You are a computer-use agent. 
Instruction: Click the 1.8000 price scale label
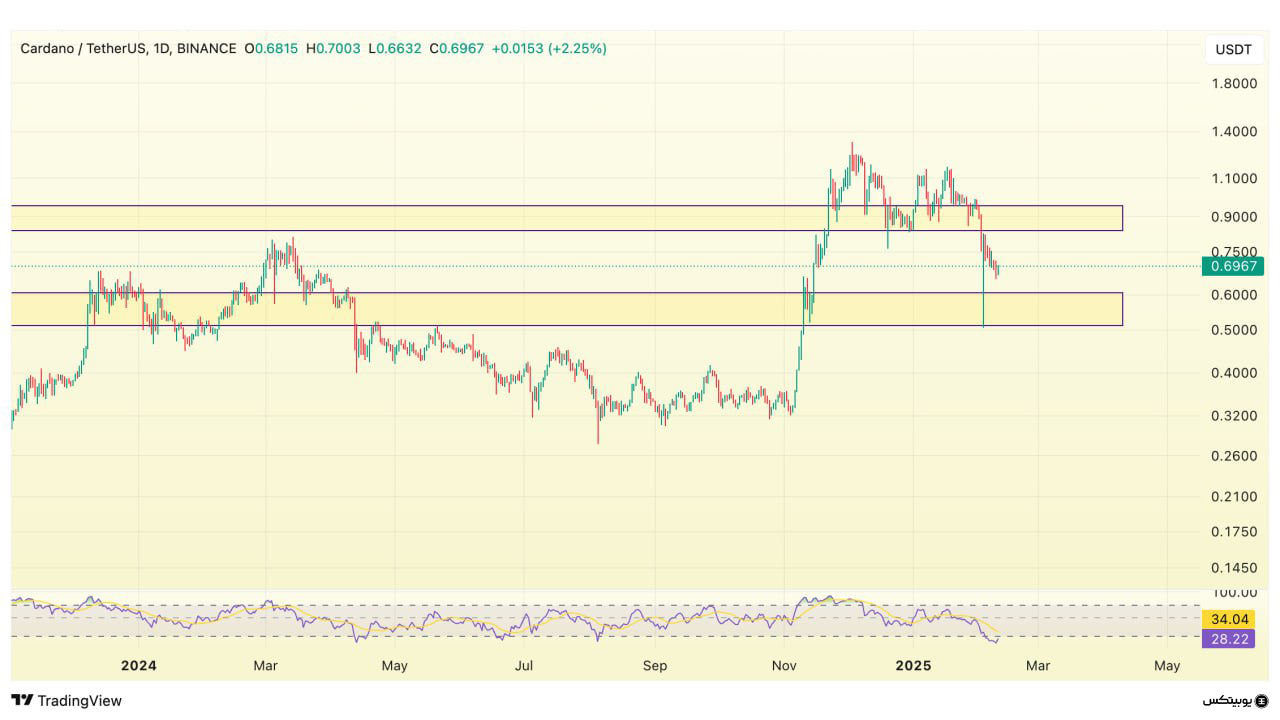pyautogui.click(x=1233, y=83)
